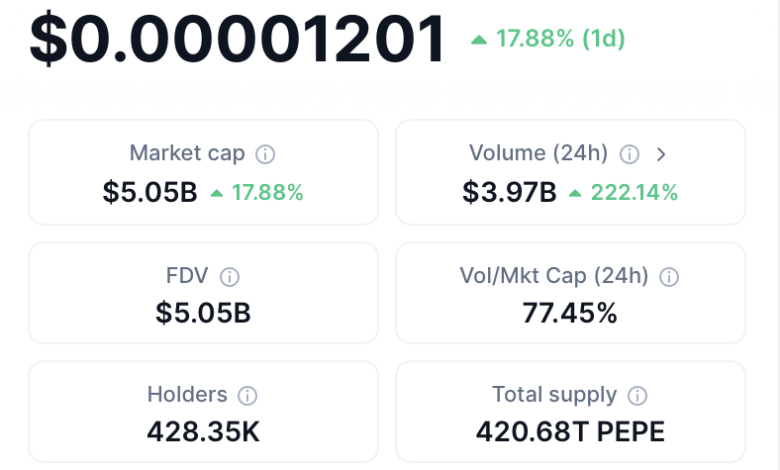Click the Vol/Mkt Cap (24h) info icon
The width and height of the screenshot is (780, 470).
click(x=669, y=277)
